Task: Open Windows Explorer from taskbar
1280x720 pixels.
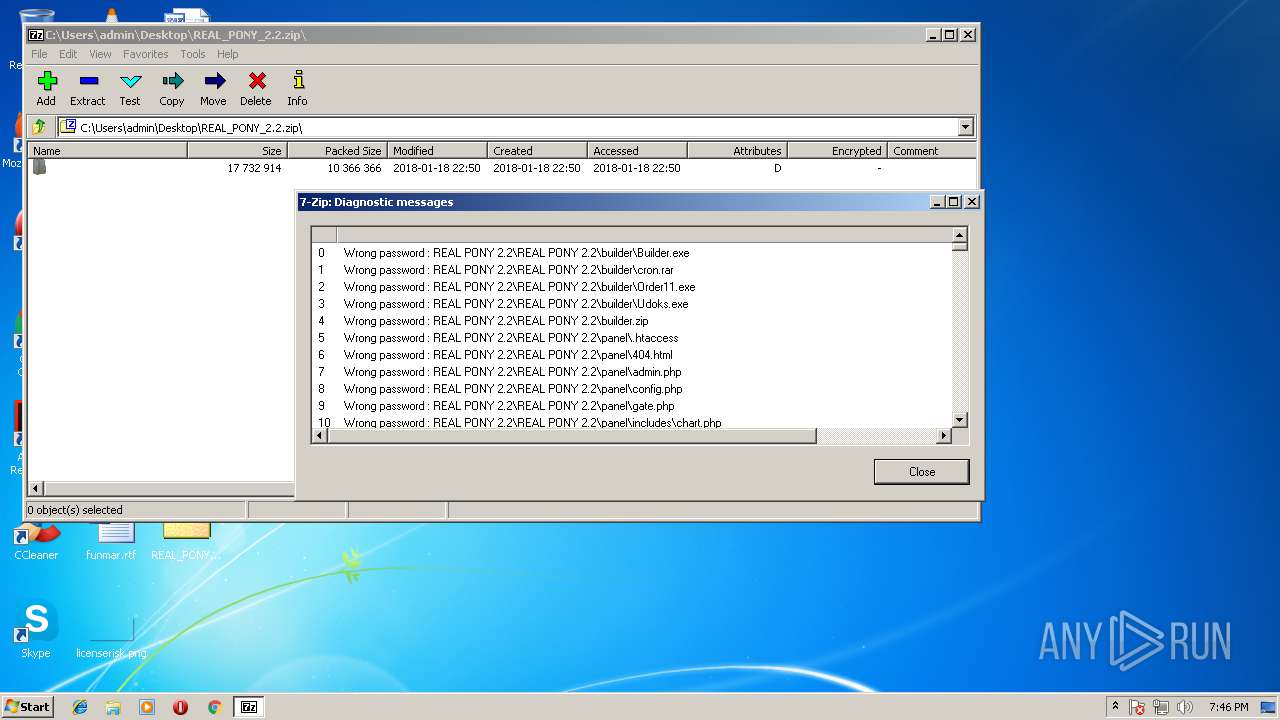Action: click(x=113, y=707)
